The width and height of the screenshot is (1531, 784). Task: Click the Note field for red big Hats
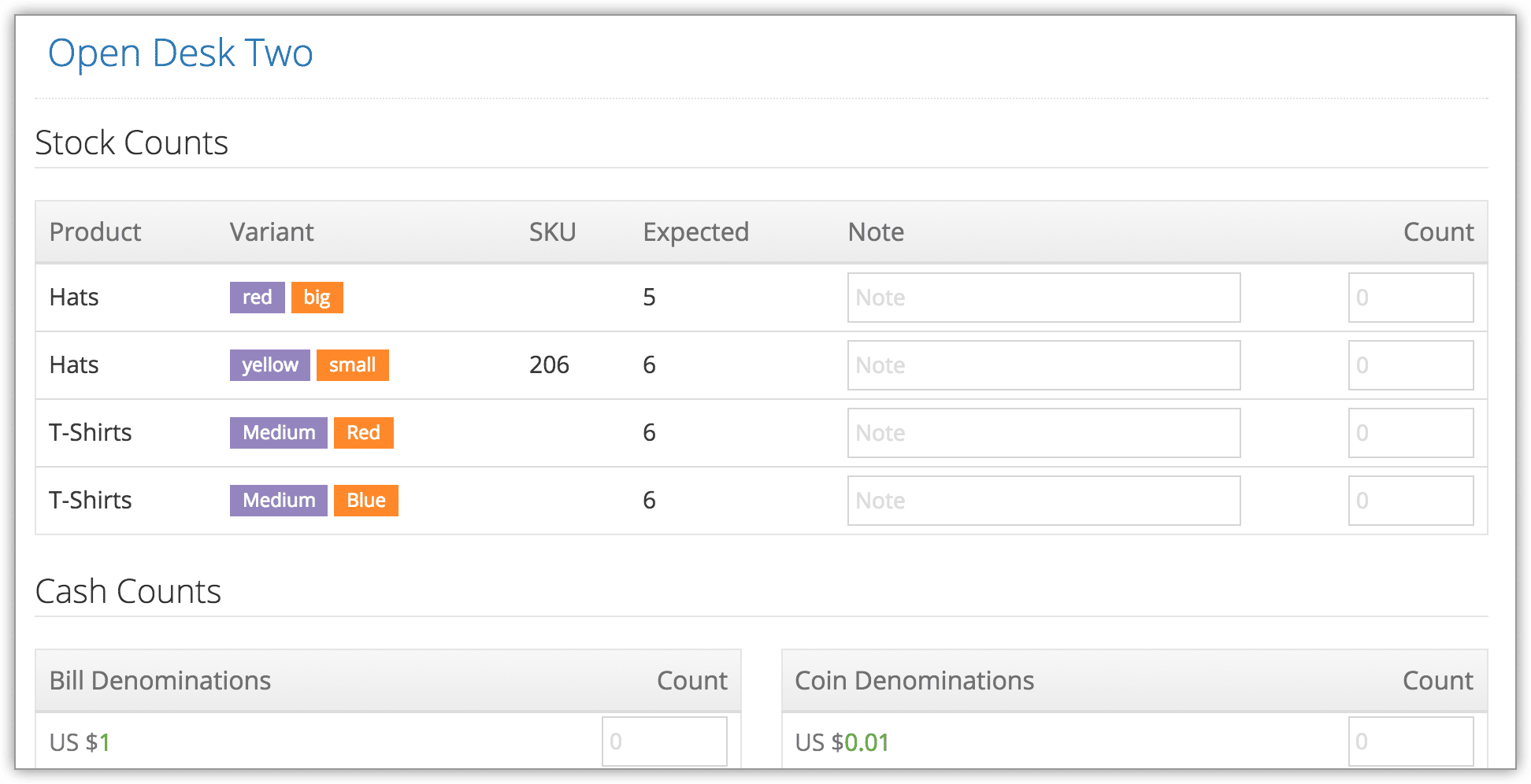click(1044, 298)
